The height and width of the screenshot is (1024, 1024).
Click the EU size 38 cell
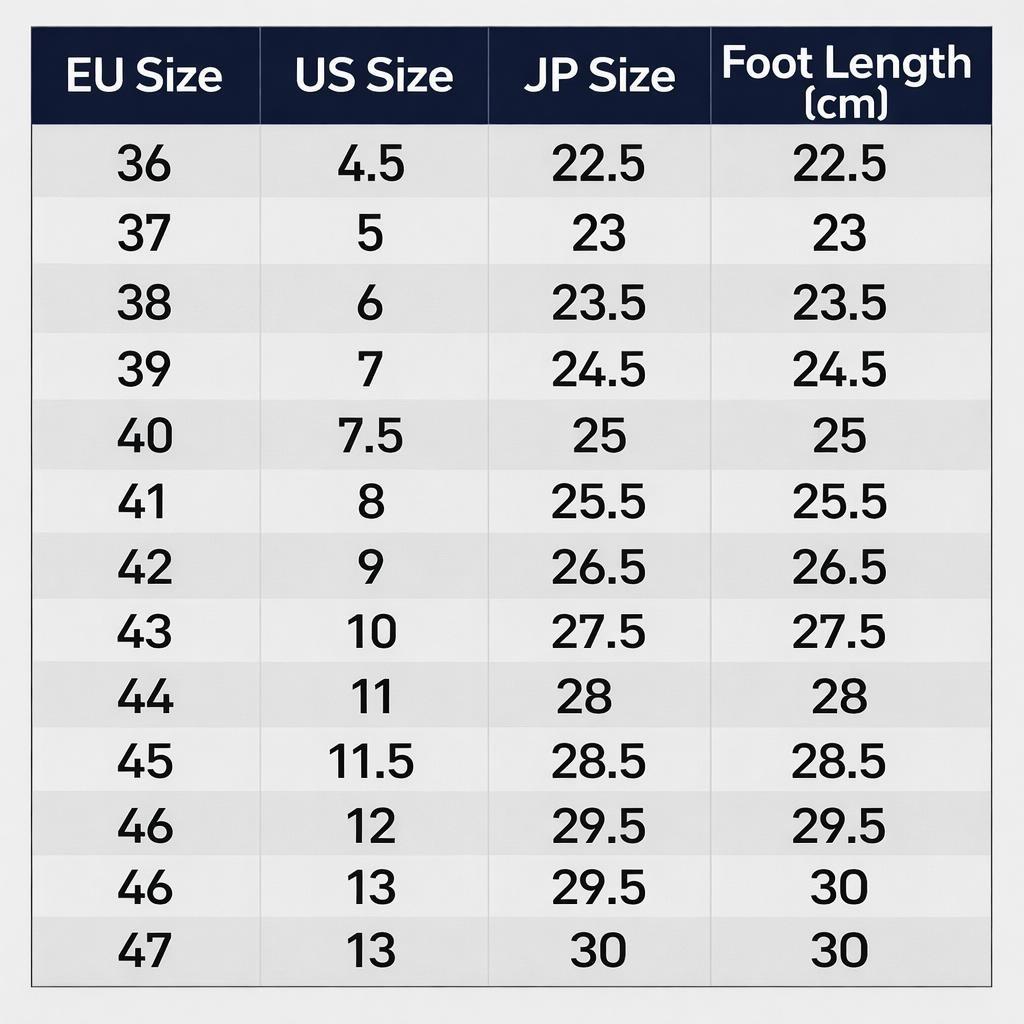(144, 302)
